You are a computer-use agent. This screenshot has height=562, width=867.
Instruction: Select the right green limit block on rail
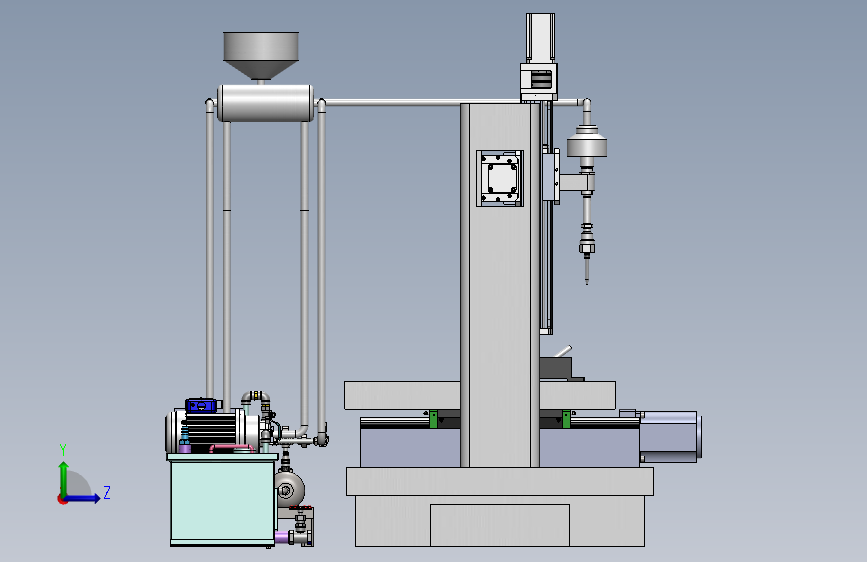(x=566, y=419)
